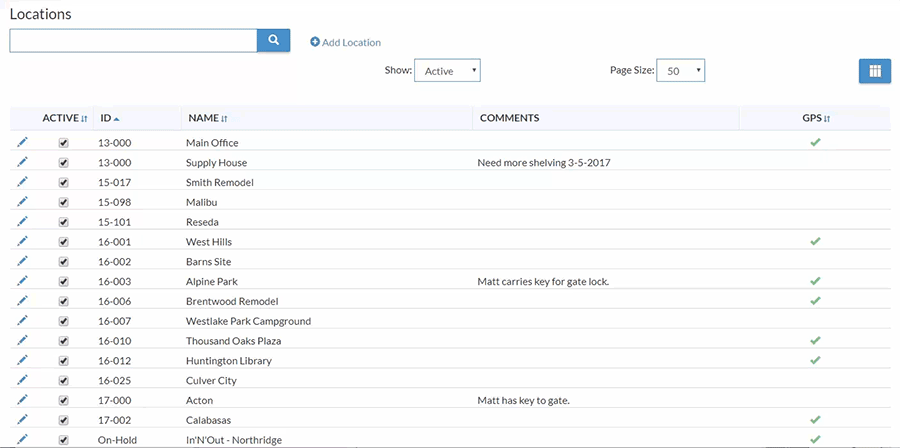This screenshot has width=900, height=448.
Task: Open the Show filter dropdown
Action: pyautogui.click(x=447, y=71)
